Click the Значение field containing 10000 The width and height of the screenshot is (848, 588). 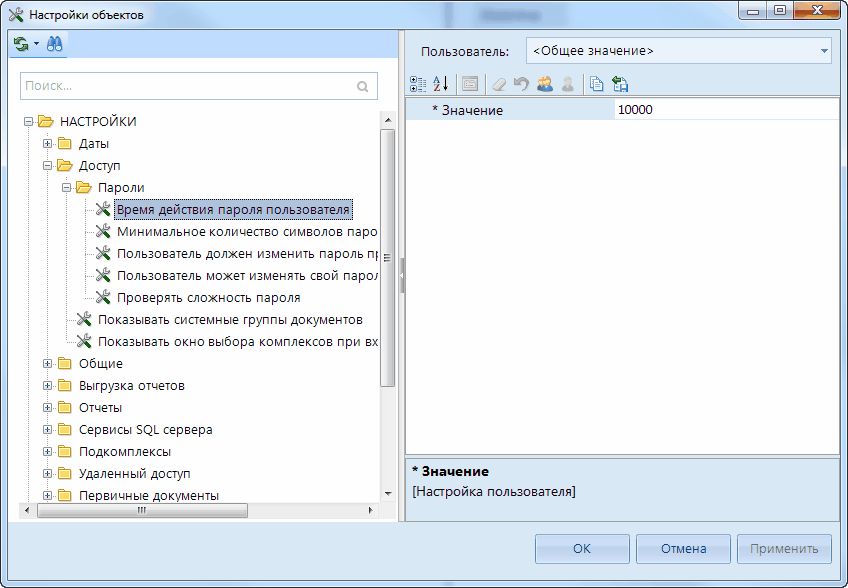coord(725,110)
